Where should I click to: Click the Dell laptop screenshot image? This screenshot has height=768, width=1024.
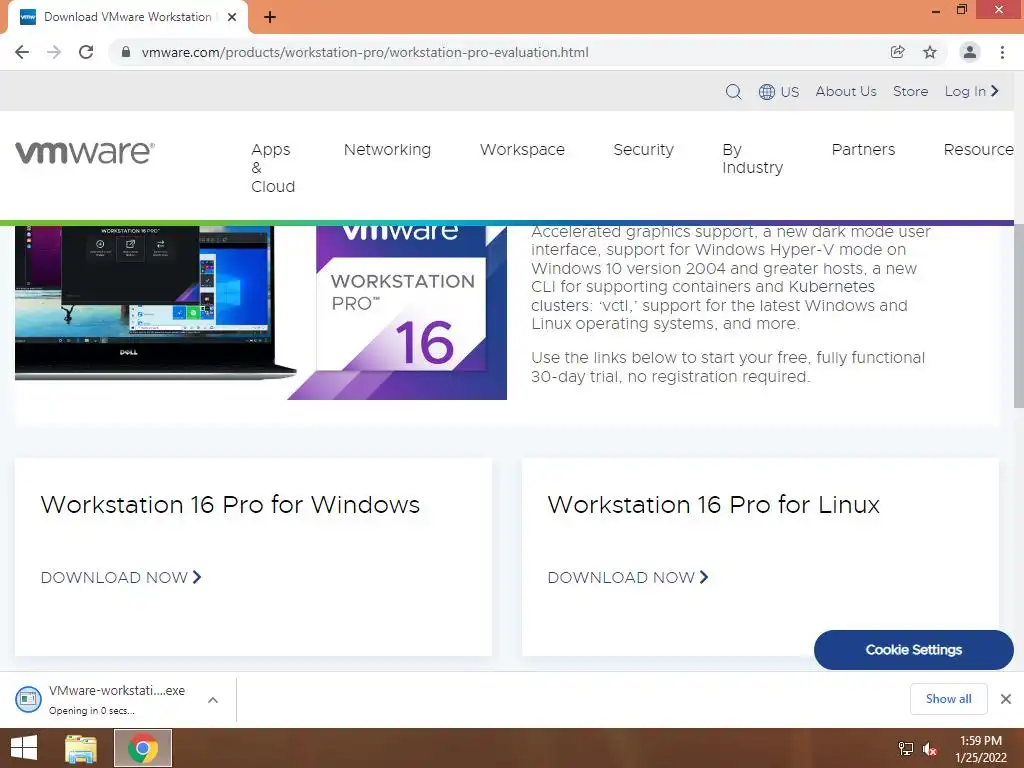pos(155,302)
